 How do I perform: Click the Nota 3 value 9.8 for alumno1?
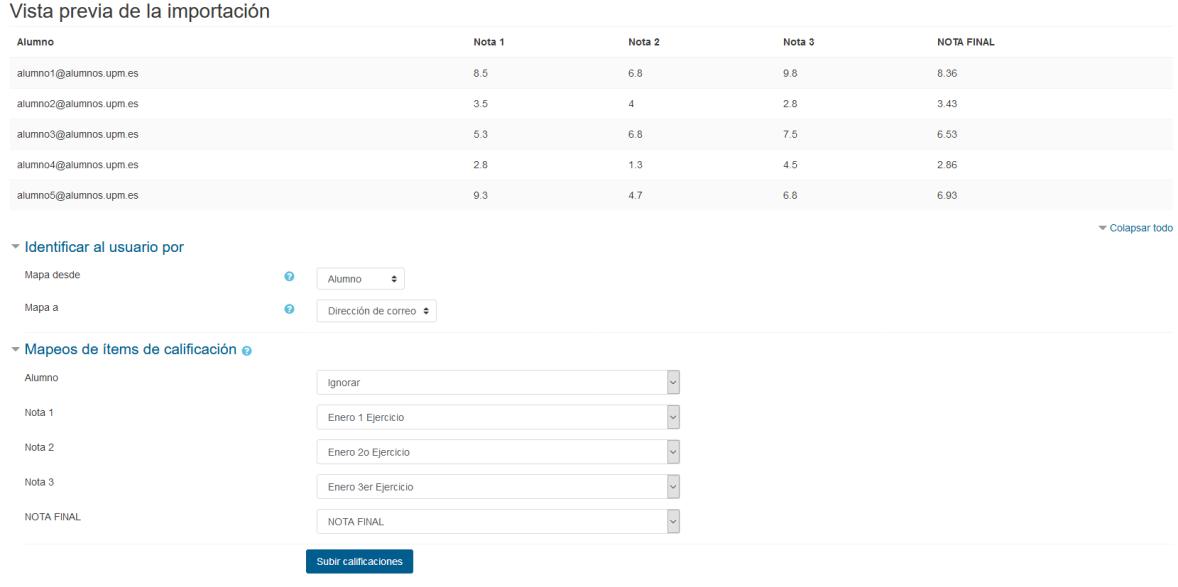[x=790, y=74]
